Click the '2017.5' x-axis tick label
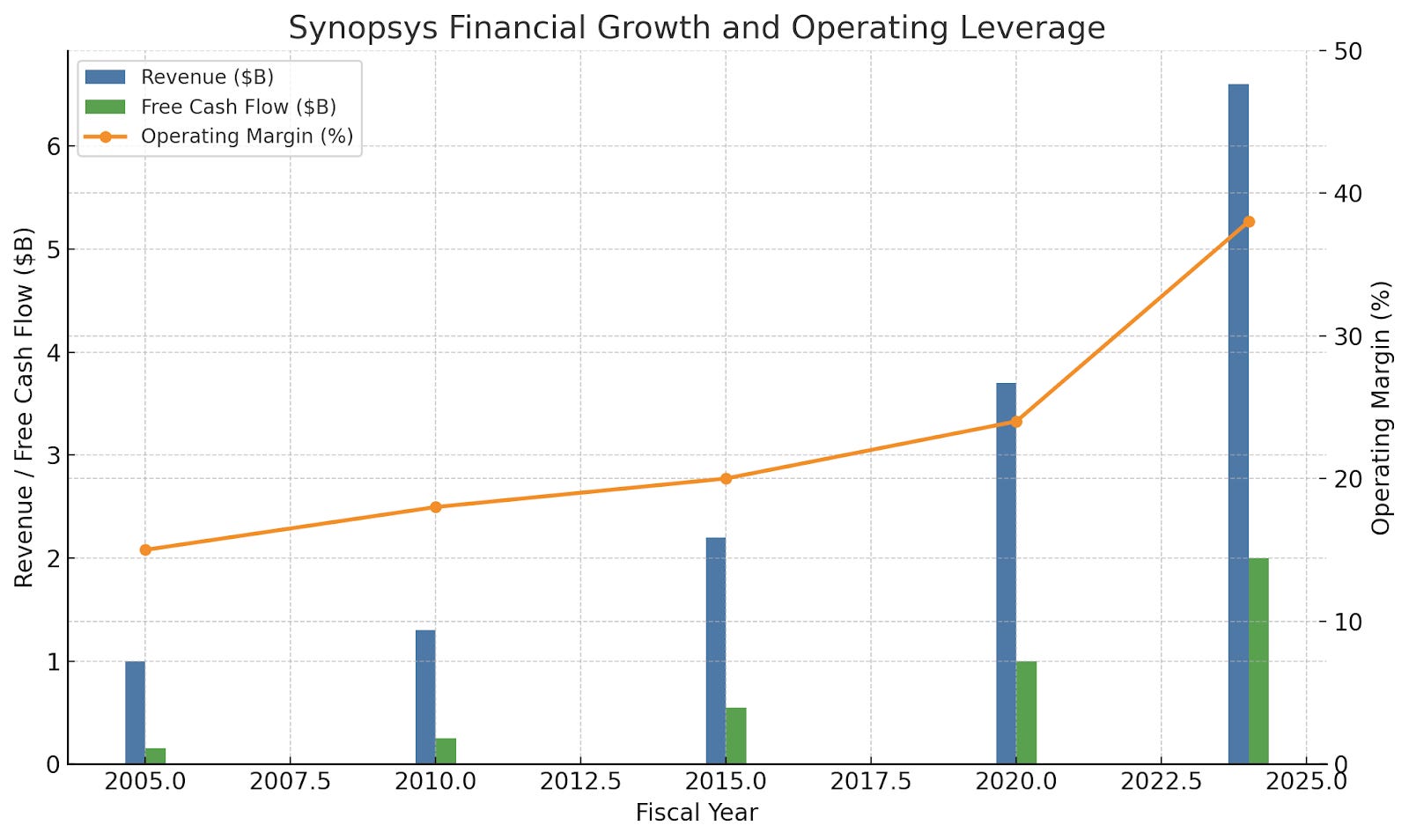This screenshot has width=1409, height=840. pos(871,782)
